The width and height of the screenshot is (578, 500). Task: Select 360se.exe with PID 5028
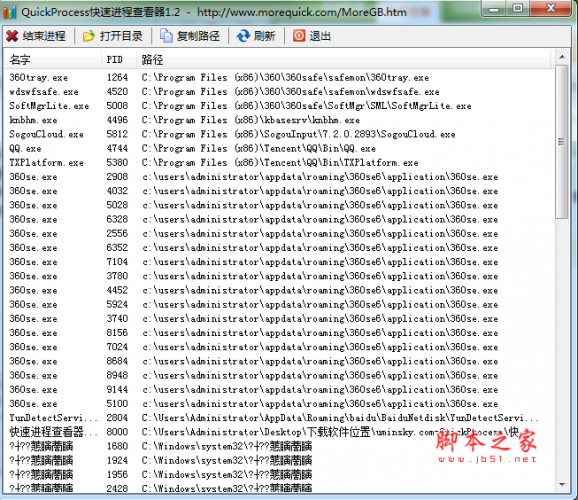coord(279,205)
